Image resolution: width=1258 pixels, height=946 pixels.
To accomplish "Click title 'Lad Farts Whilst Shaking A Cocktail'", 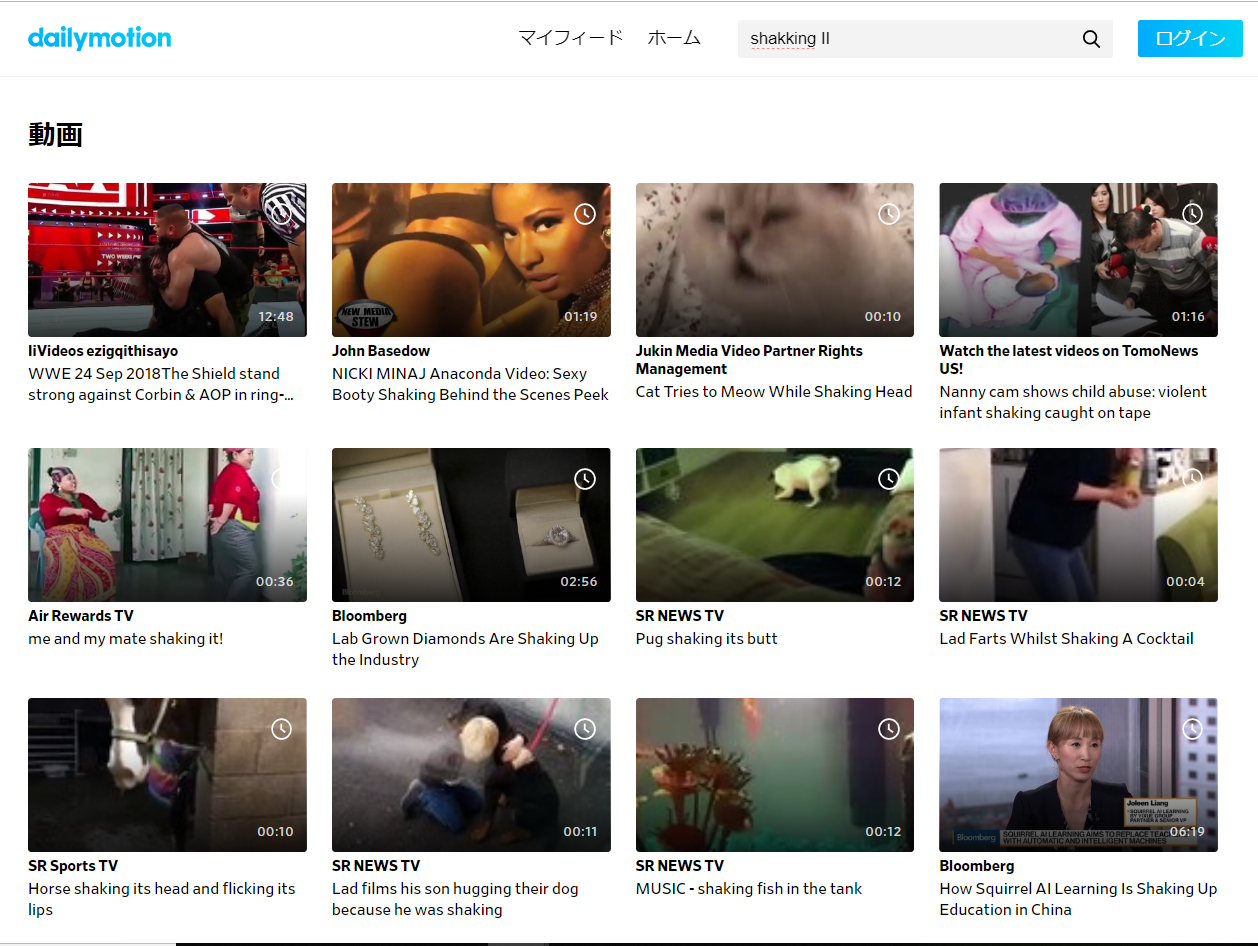I will click(1066, 639).
